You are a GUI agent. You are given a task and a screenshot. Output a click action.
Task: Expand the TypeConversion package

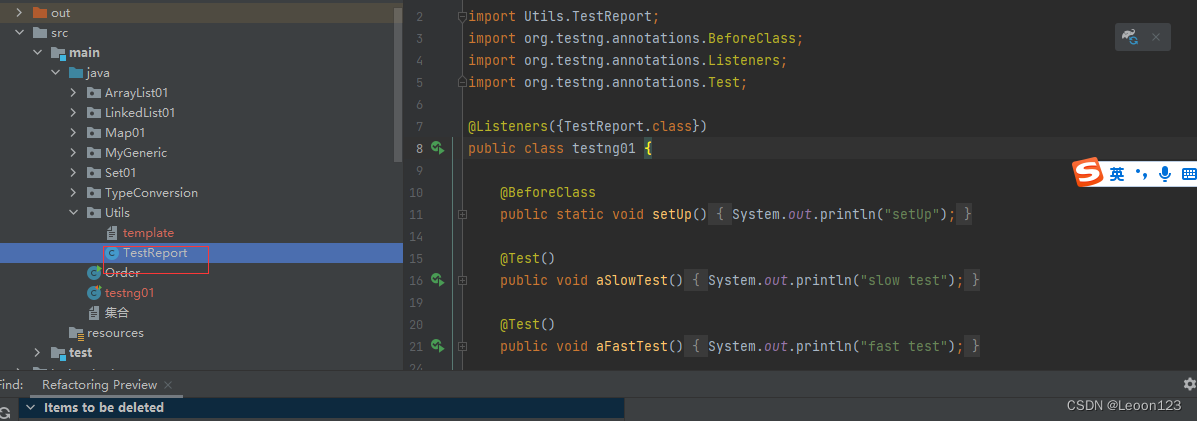point(73,193)
